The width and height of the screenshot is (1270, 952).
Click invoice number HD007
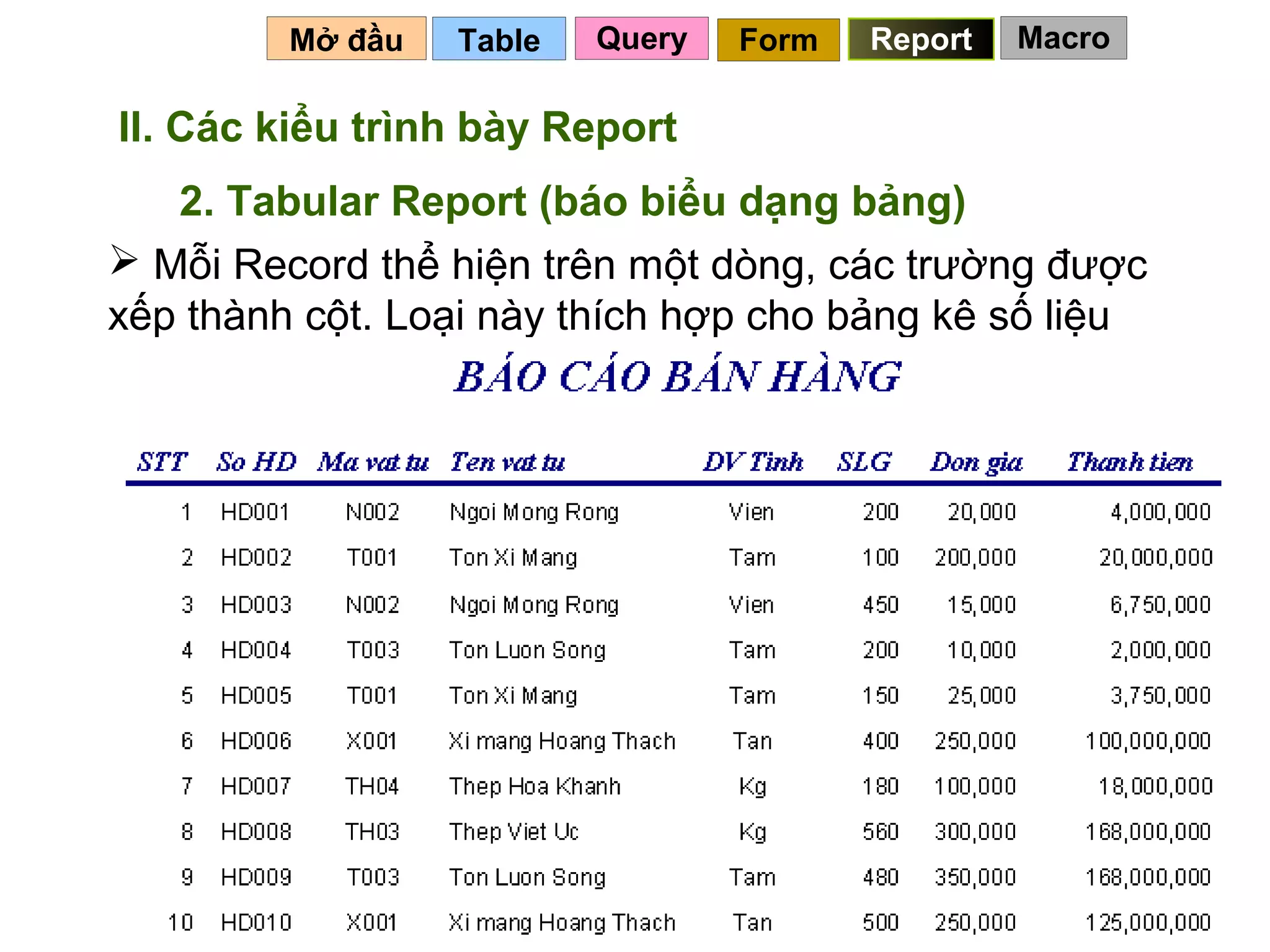click(x=255, y=786)
